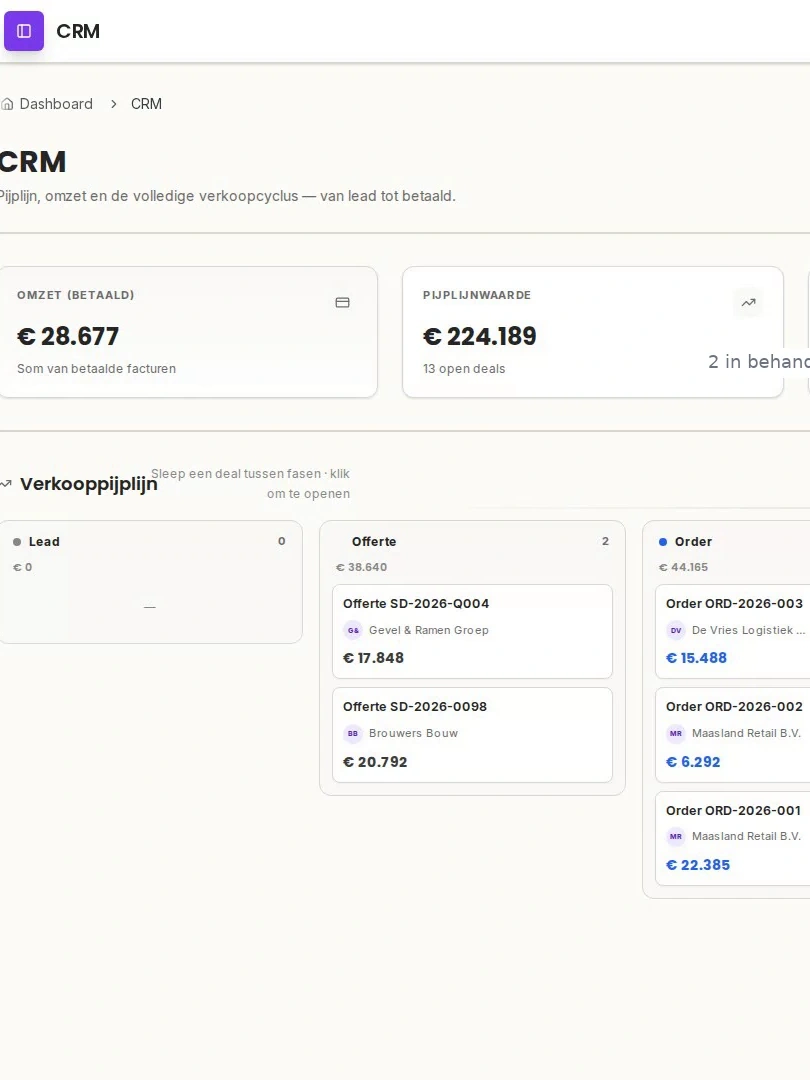Click the 13 open deals text

coord(464,369)
